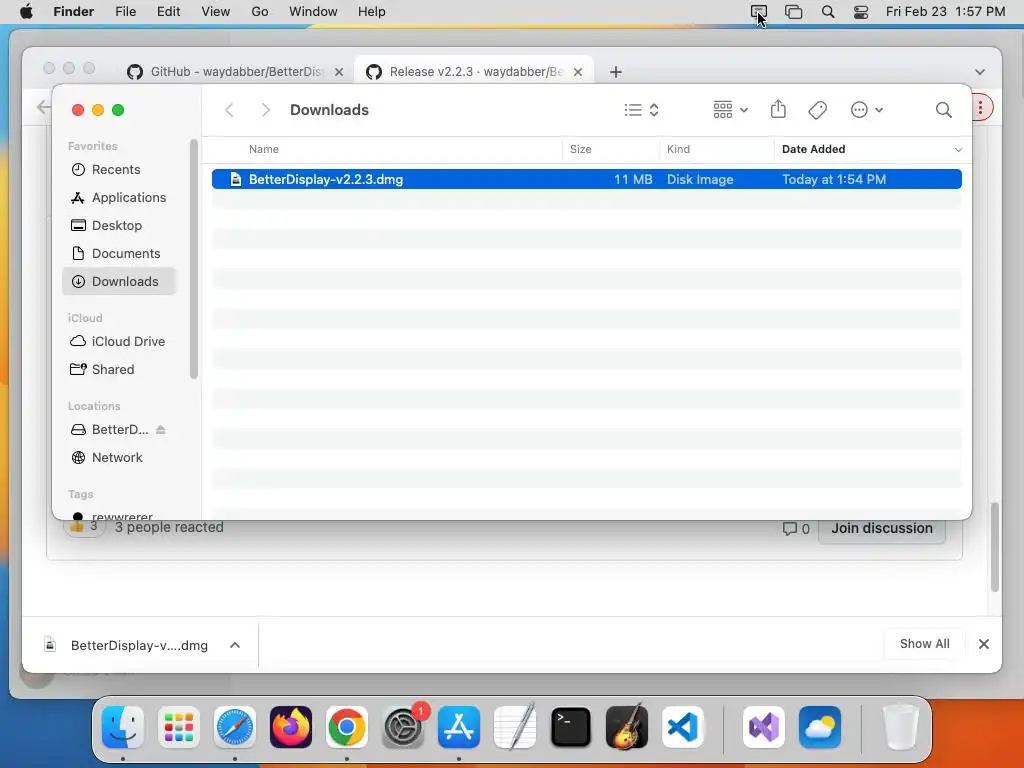Close the Release v2.2.3 tab

click(x=578, y=72)
